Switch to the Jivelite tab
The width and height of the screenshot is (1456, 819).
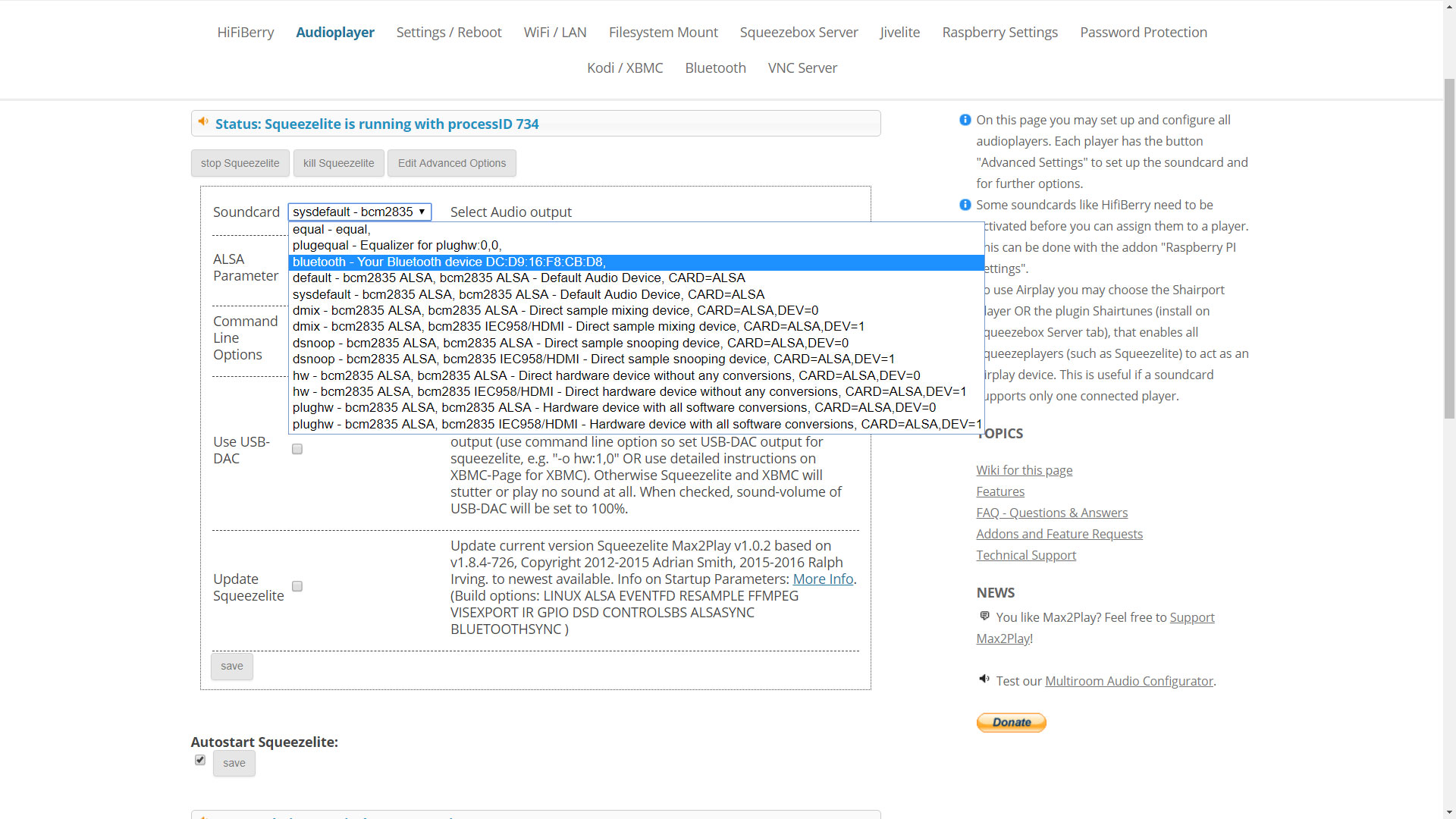[x=900, y=33]
